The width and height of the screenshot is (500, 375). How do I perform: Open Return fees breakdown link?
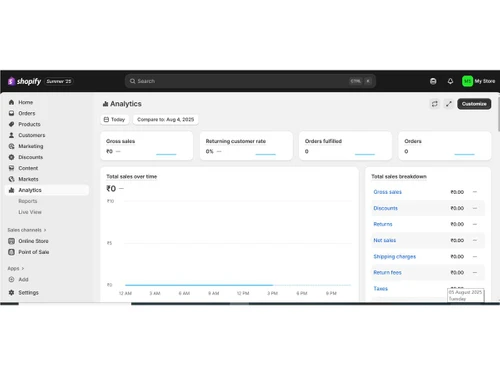tap(387, 272)
